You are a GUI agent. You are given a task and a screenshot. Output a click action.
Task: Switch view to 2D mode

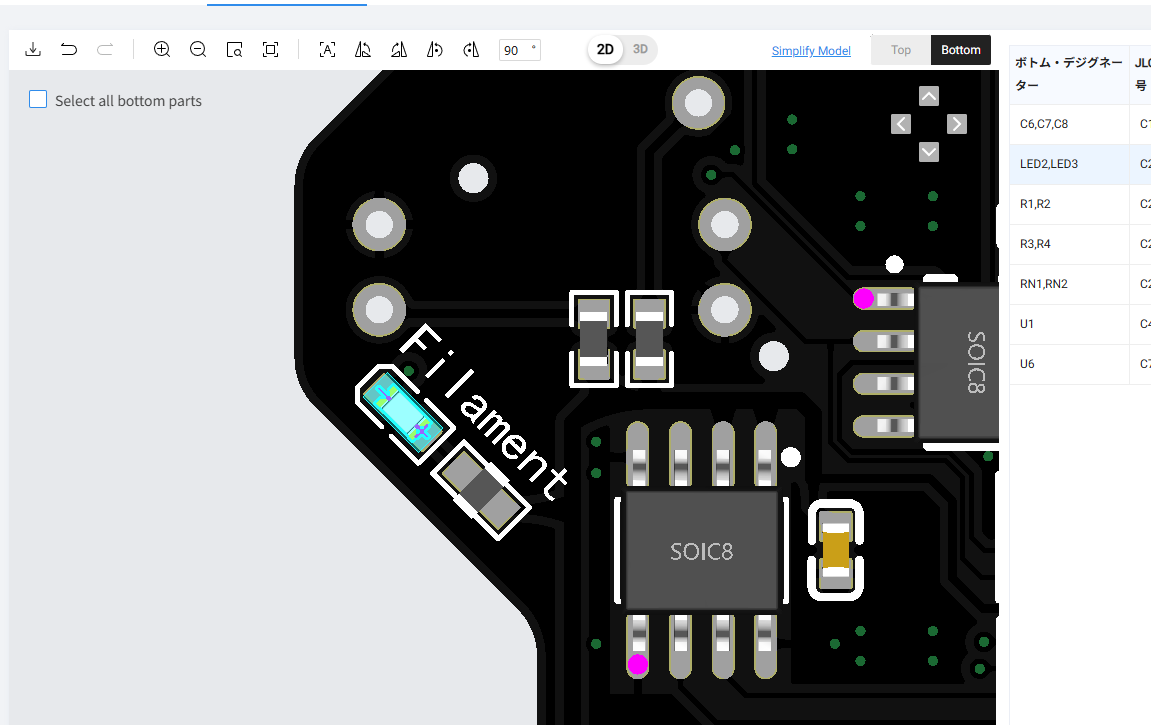[605, 49]
